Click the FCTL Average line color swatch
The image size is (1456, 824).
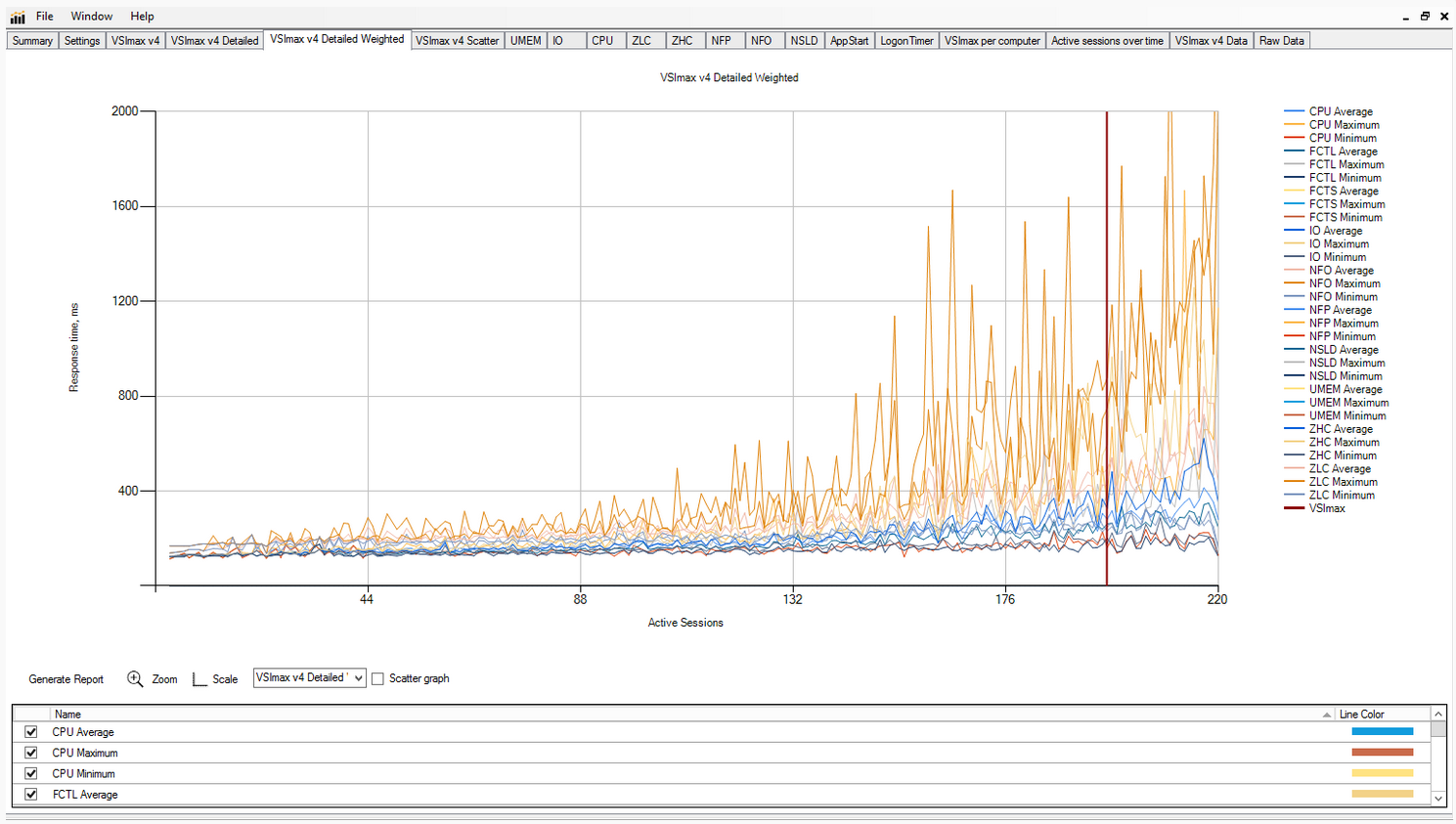(1382, 794)
